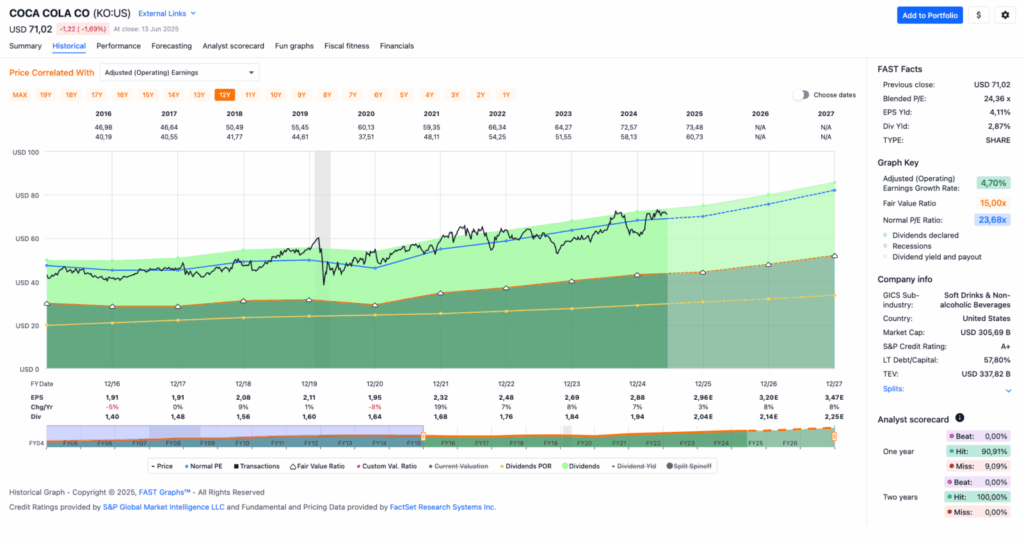The image size is (1024, 538).
Task: Enable Dividend Yld in chart legend
Action: click(x=633, y=466)
